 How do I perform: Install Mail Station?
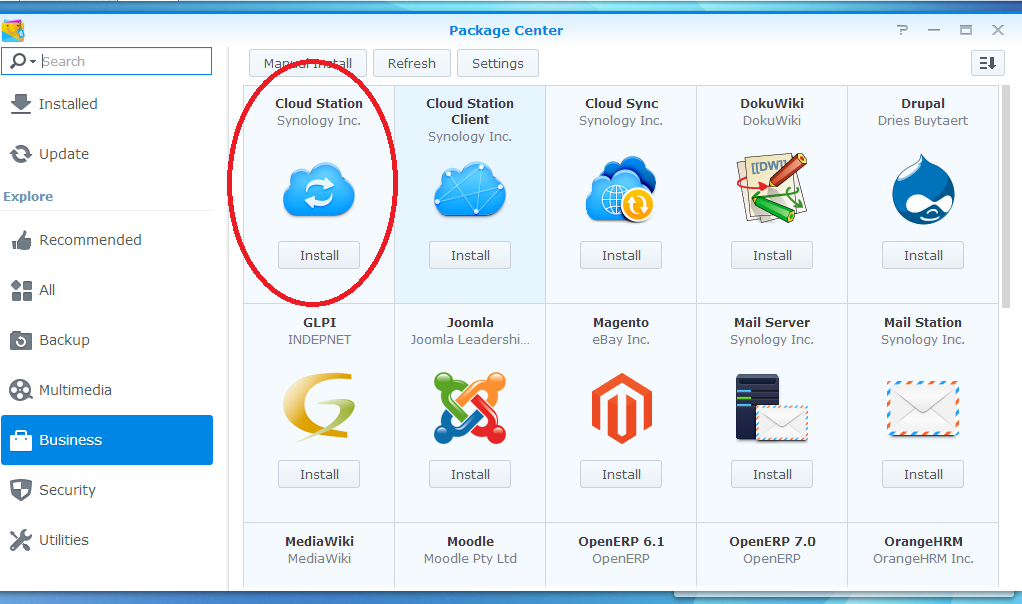coord(923,474)
